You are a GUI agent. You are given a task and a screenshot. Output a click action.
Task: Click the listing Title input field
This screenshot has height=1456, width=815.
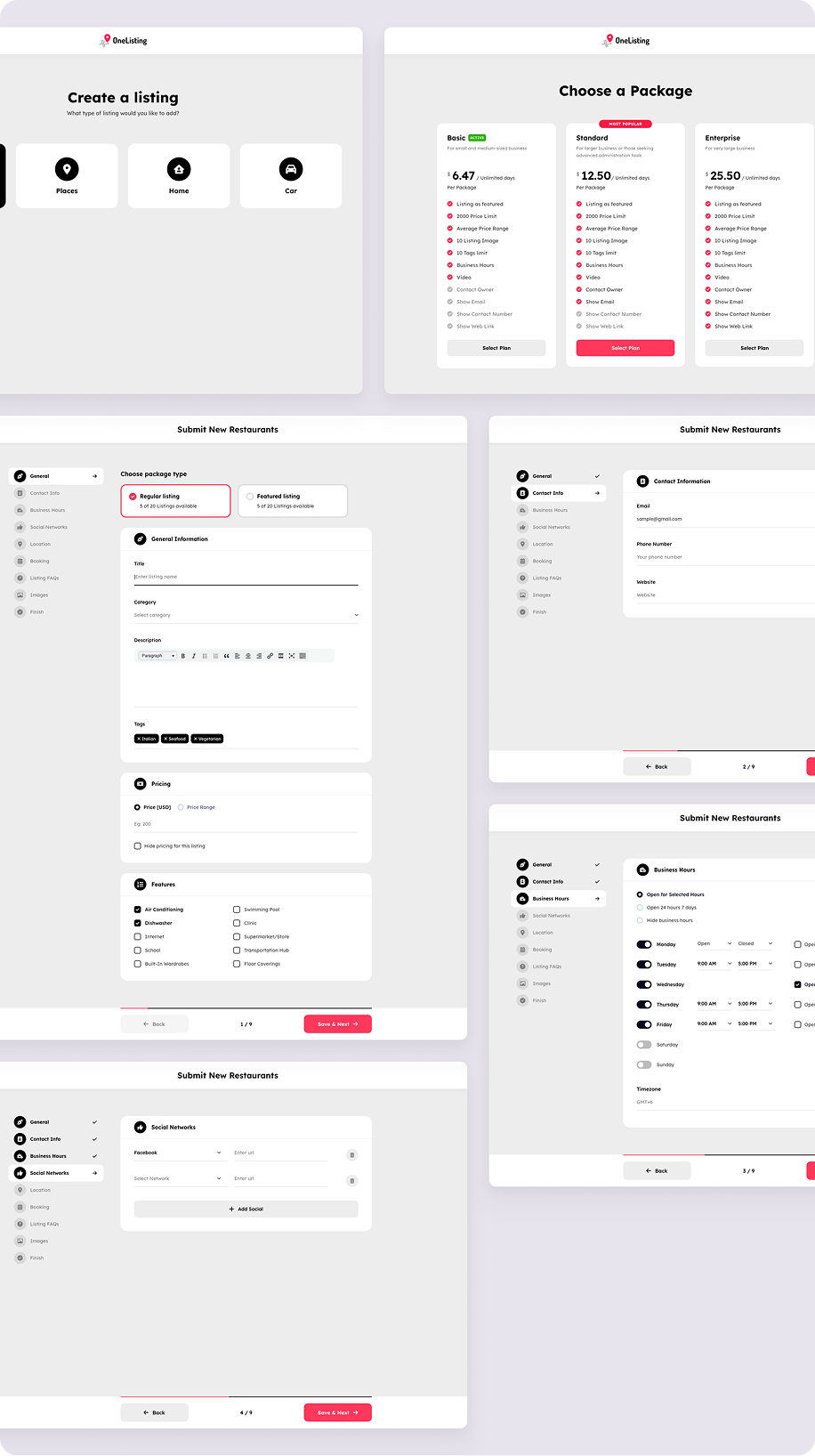tap(246, 577)
